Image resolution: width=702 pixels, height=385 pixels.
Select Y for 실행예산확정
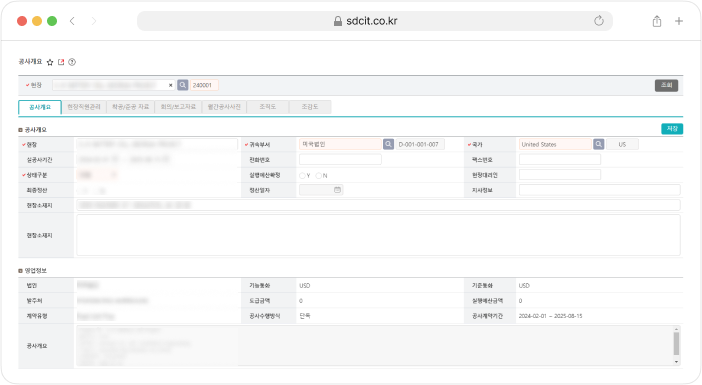click(x=302, y=175)
